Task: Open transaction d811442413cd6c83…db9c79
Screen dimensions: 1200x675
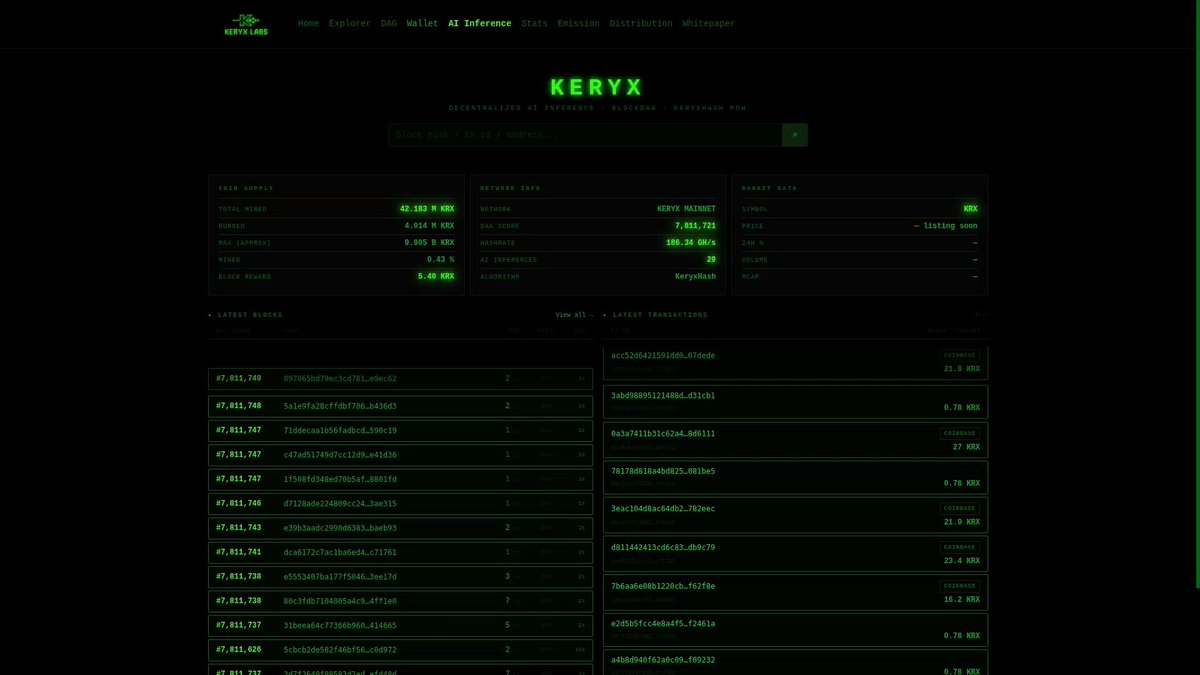Action: point(663,548)
